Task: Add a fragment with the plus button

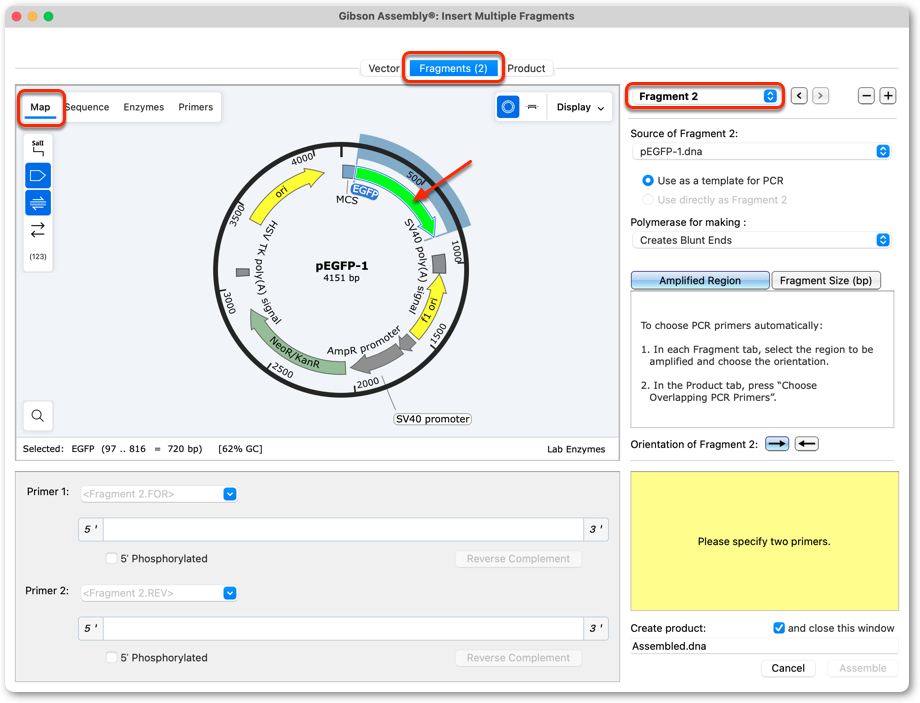Action: (x=888, y=96)
